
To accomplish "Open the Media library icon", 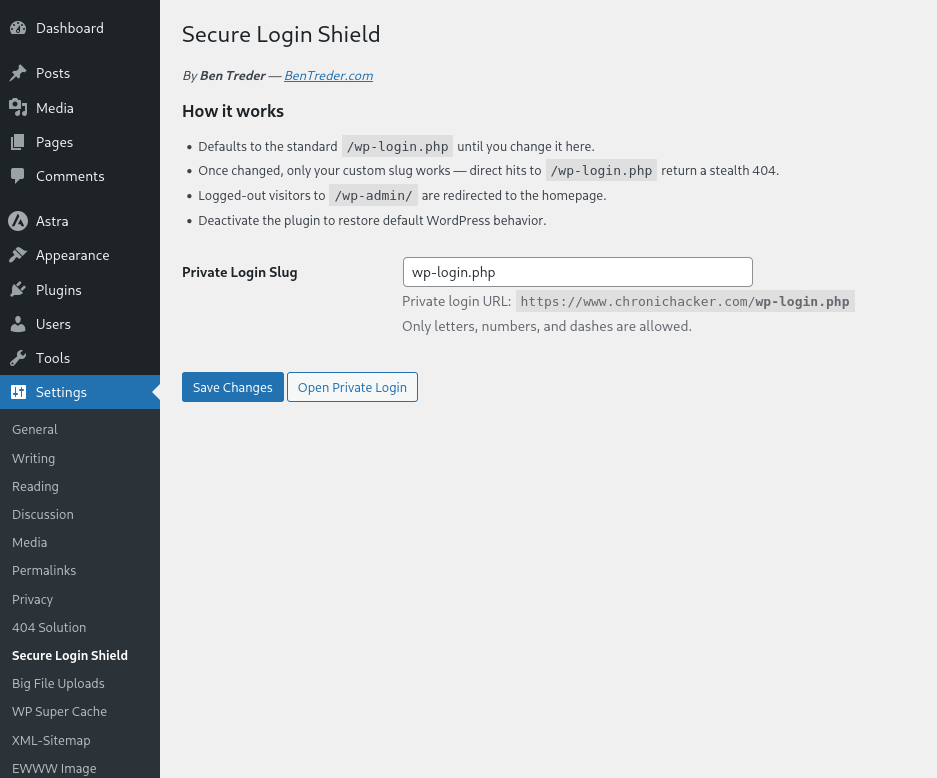I will coord(18,108).
